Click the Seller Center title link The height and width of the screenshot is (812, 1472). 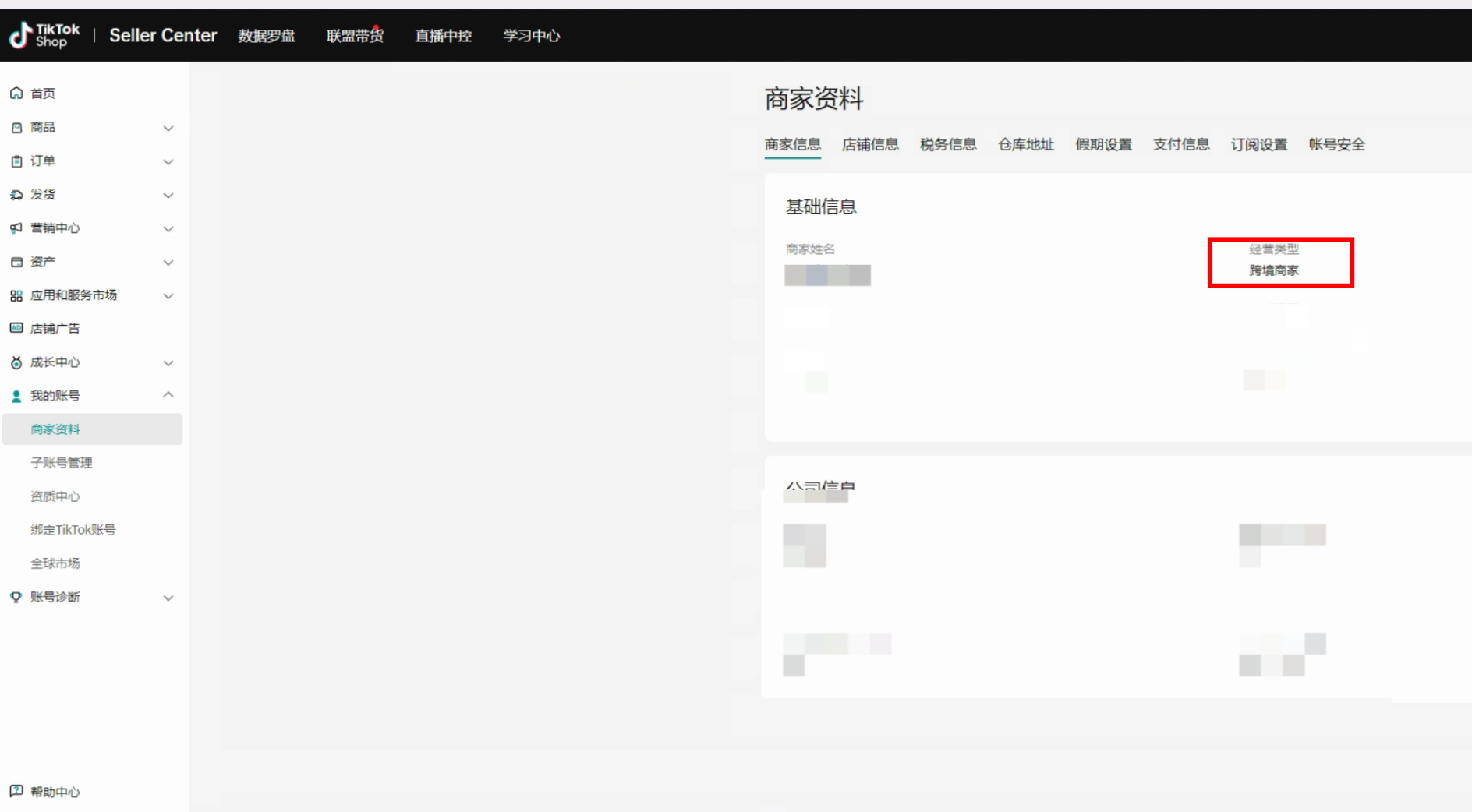click(x=163, y=35)
